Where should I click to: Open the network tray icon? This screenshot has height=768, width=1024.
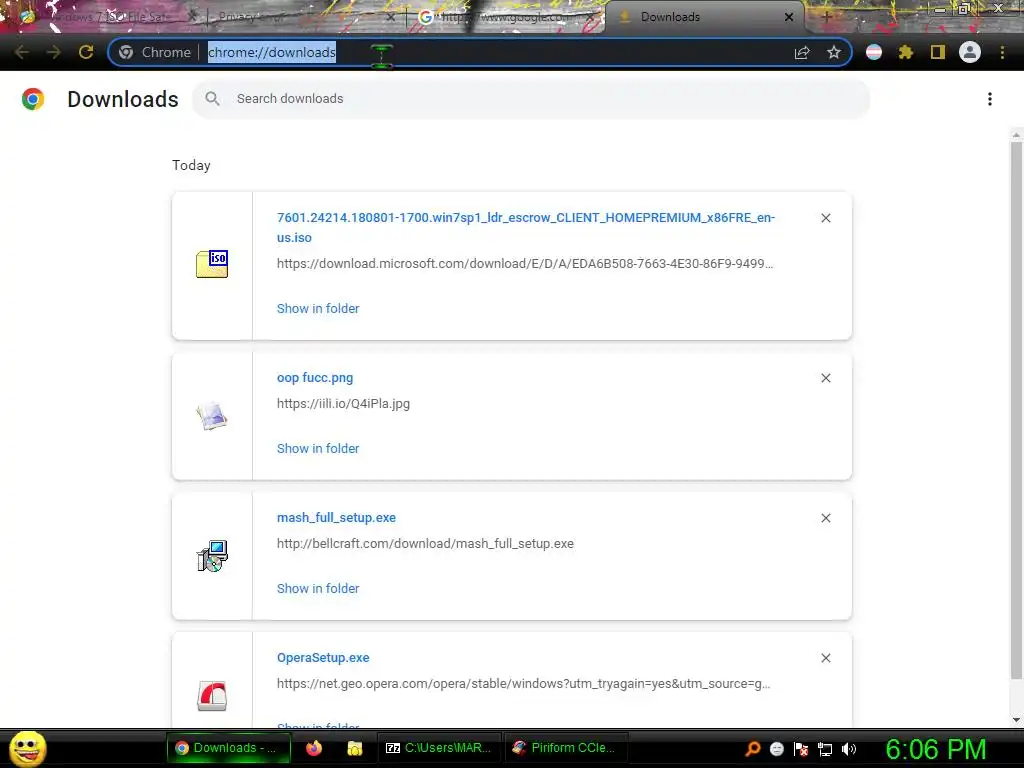point(825,749)
